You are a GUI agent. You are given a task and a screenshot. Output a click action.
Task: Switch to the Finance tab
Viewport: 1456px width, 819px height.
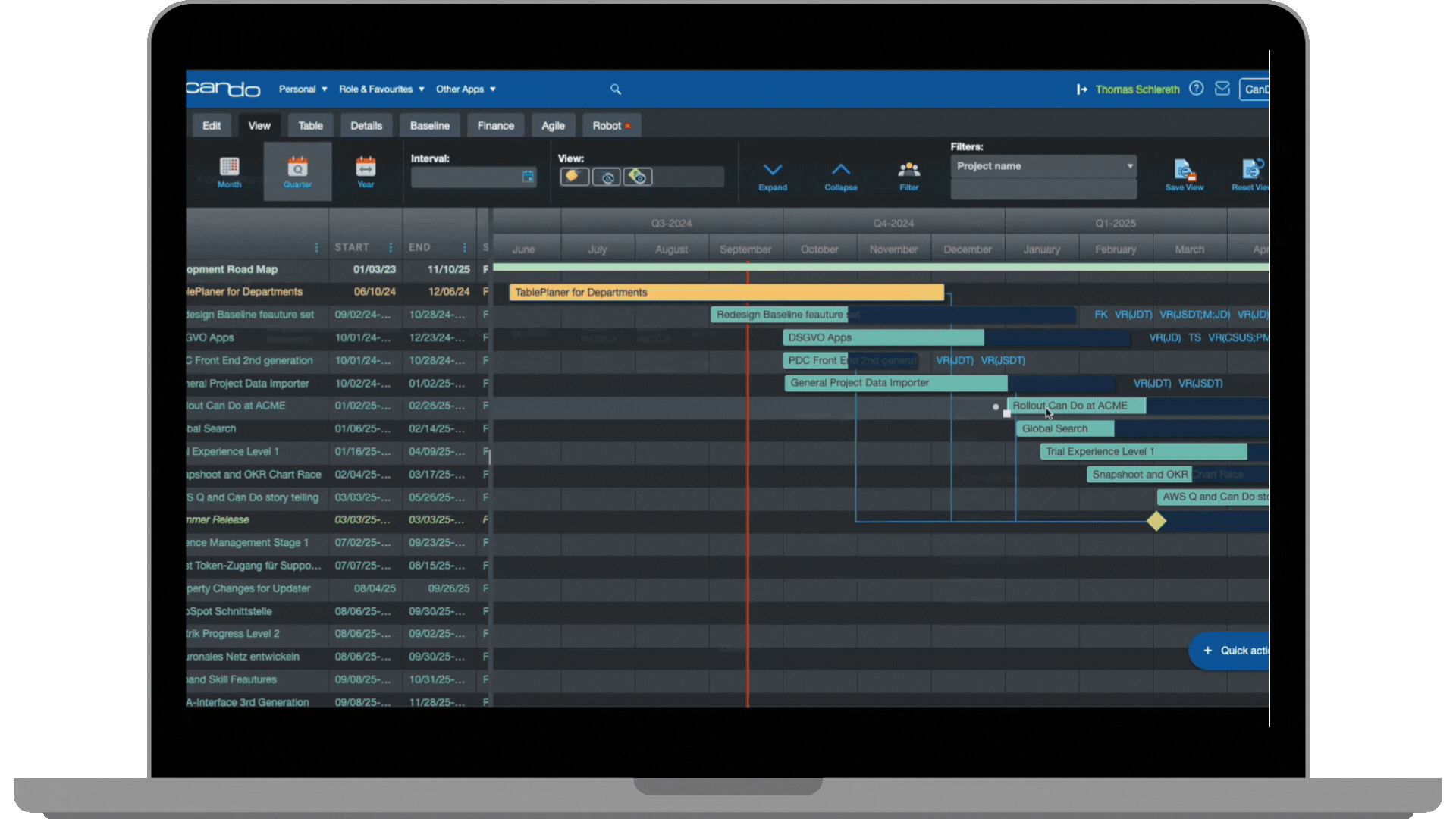pyautogui.click(x=495, y=126)
